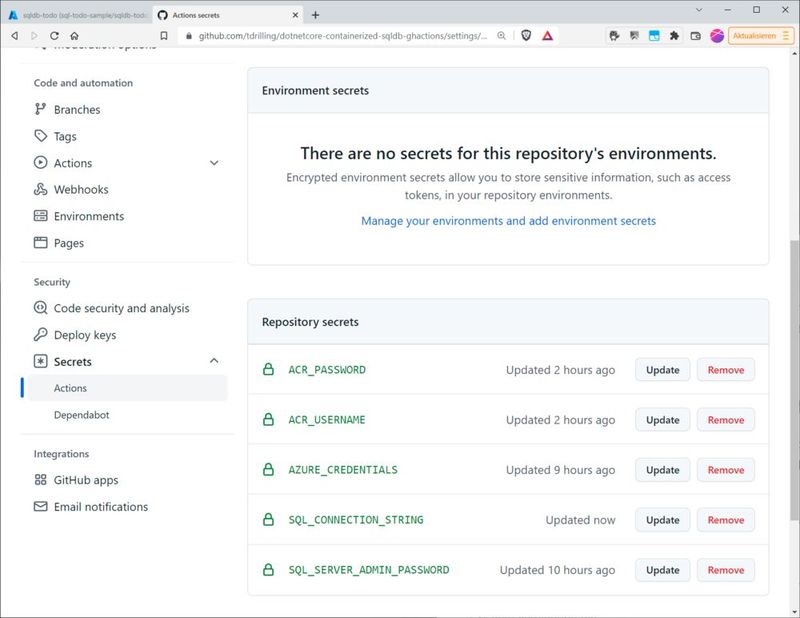Expand the Actions section chevron
This screenshot has width=800, height=618.
tap(214, 163)
